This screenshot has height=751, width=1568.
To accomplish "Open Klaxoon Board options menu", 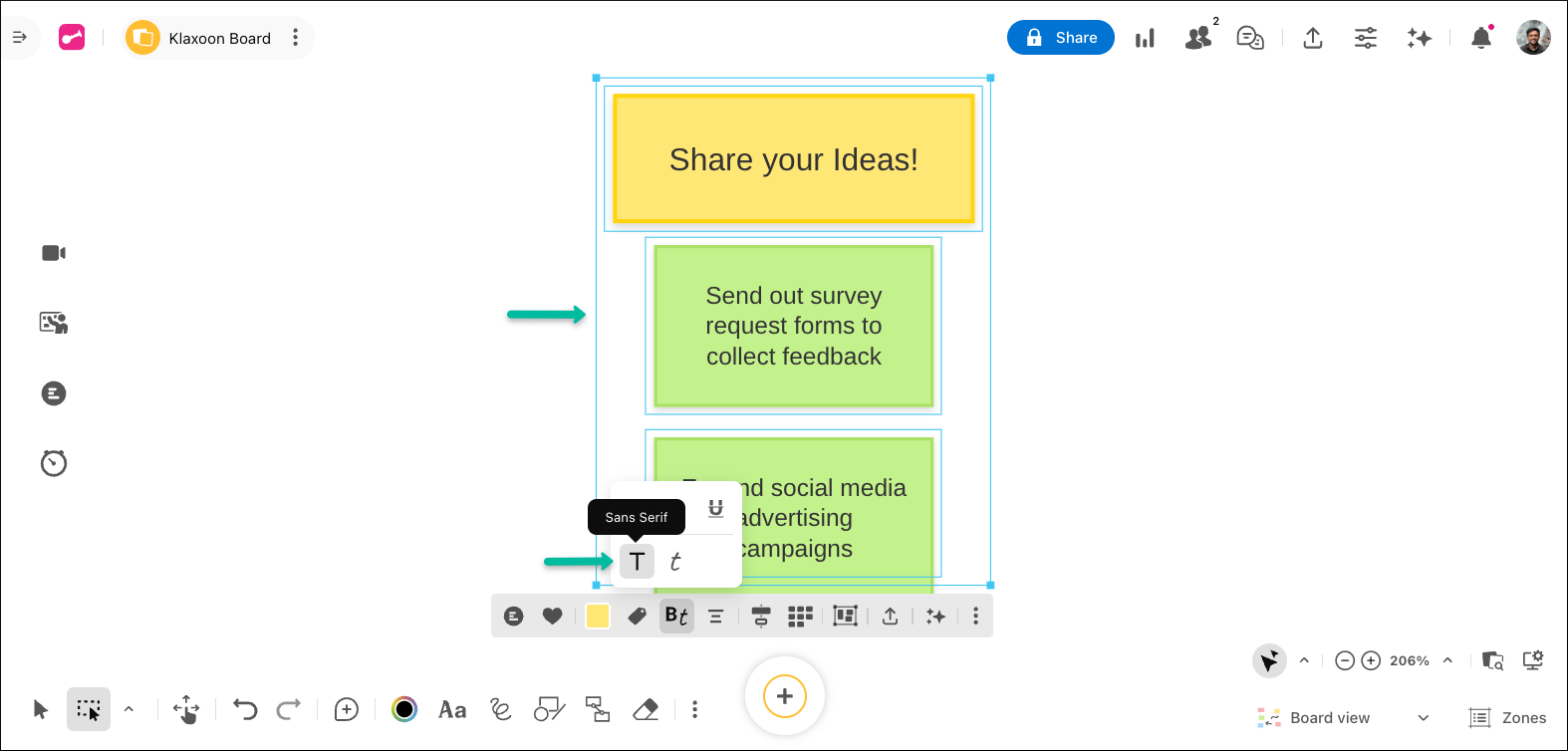I will tap(295, 38).
